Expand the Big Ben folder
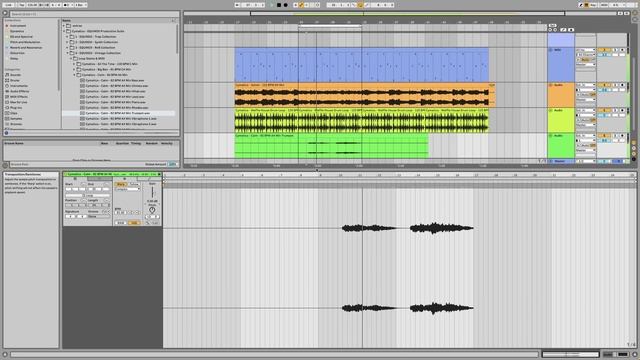The width and height of the screenshot is (640, 360). click(74, 69)
